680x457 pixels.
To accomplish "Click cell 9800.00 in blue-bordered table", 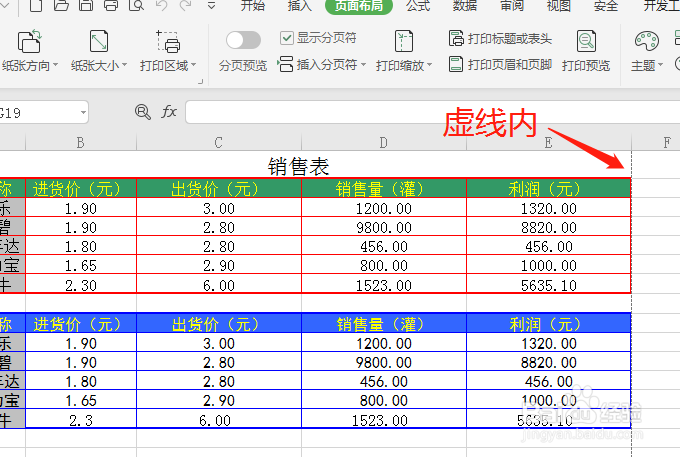I will click(x=383, y=362).
